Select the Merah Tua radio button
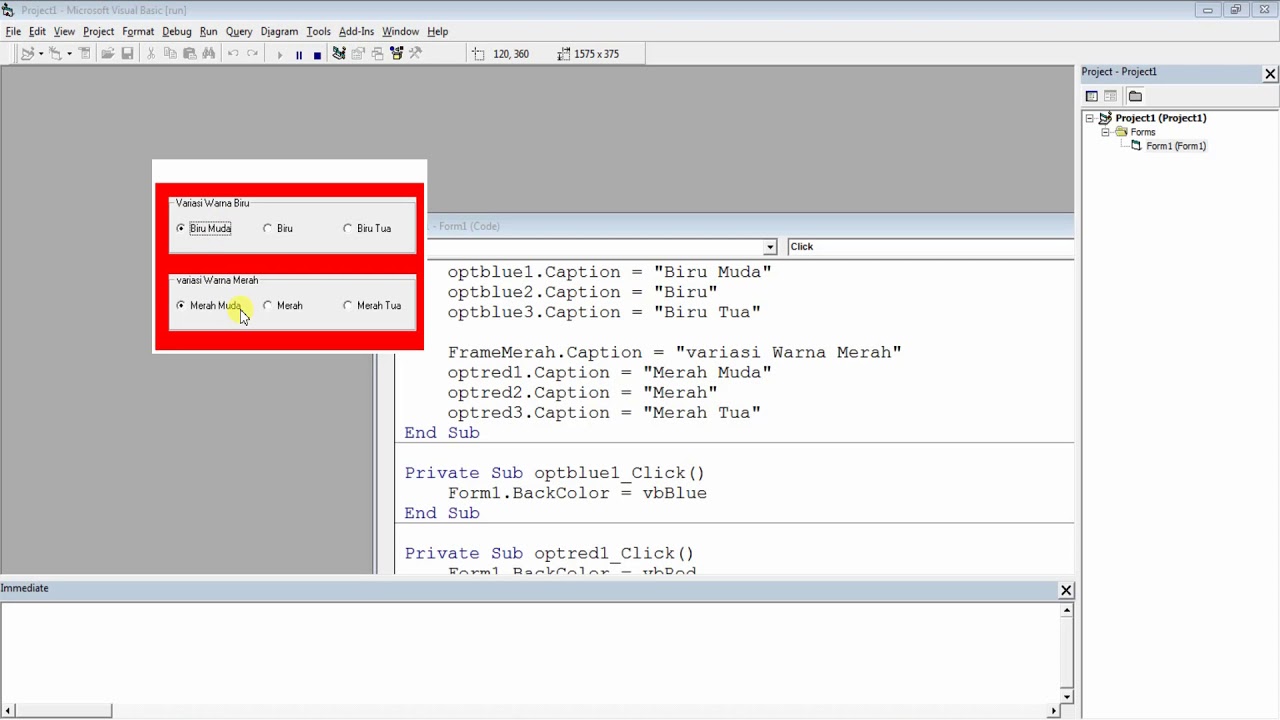The width and height of the screenshot is (1280, 720). 372,305
